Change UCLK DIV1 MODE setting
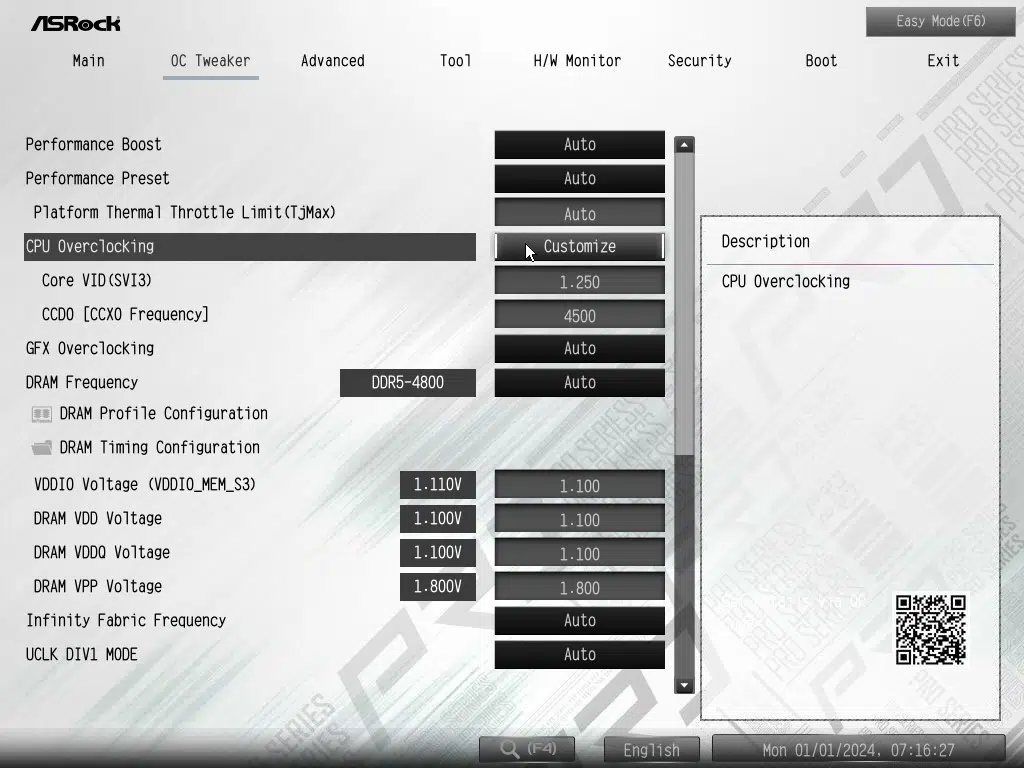 point(579,655)
